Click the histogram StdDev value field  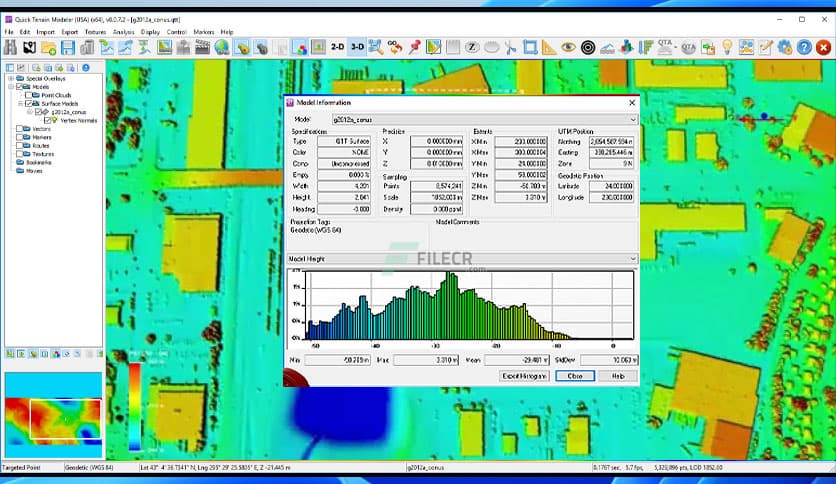609,360
